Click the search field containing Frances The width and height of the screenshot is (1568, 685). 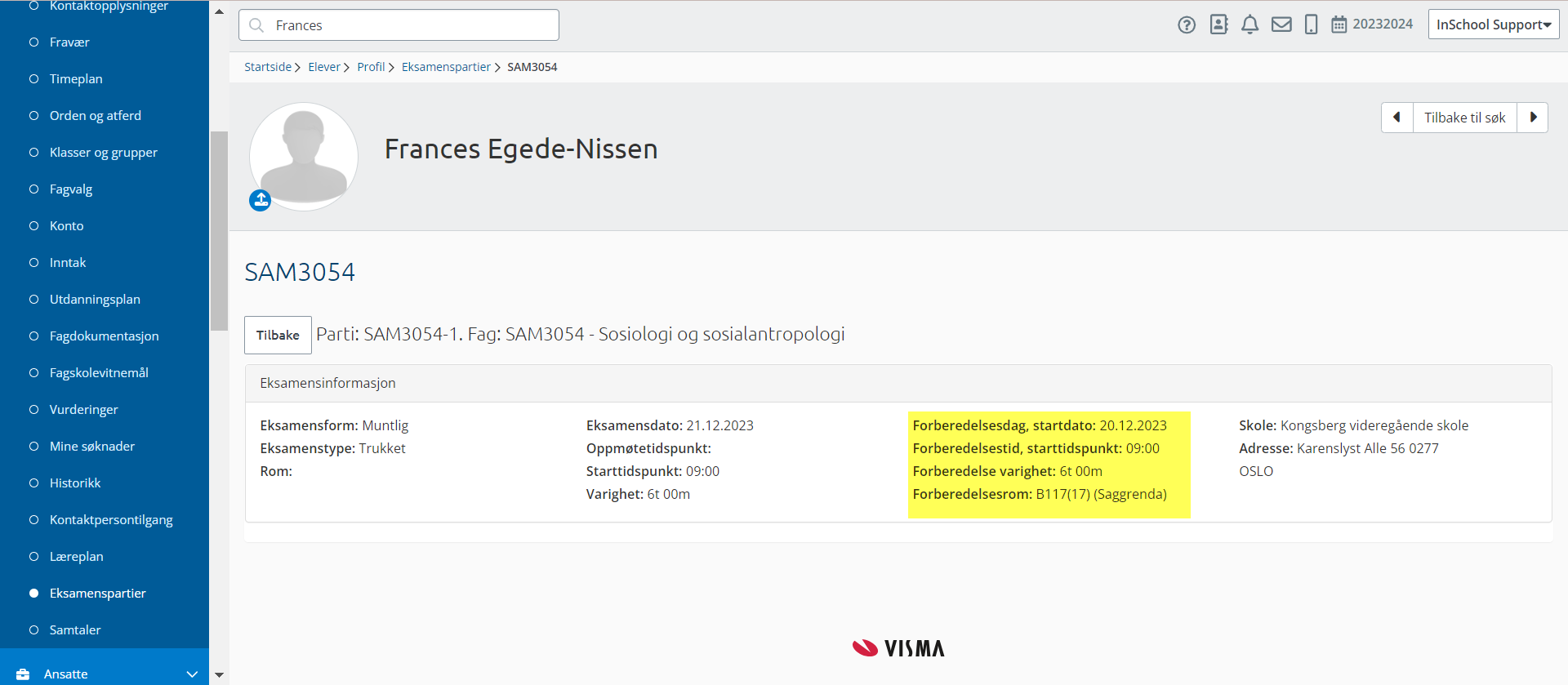coord(399,25)
